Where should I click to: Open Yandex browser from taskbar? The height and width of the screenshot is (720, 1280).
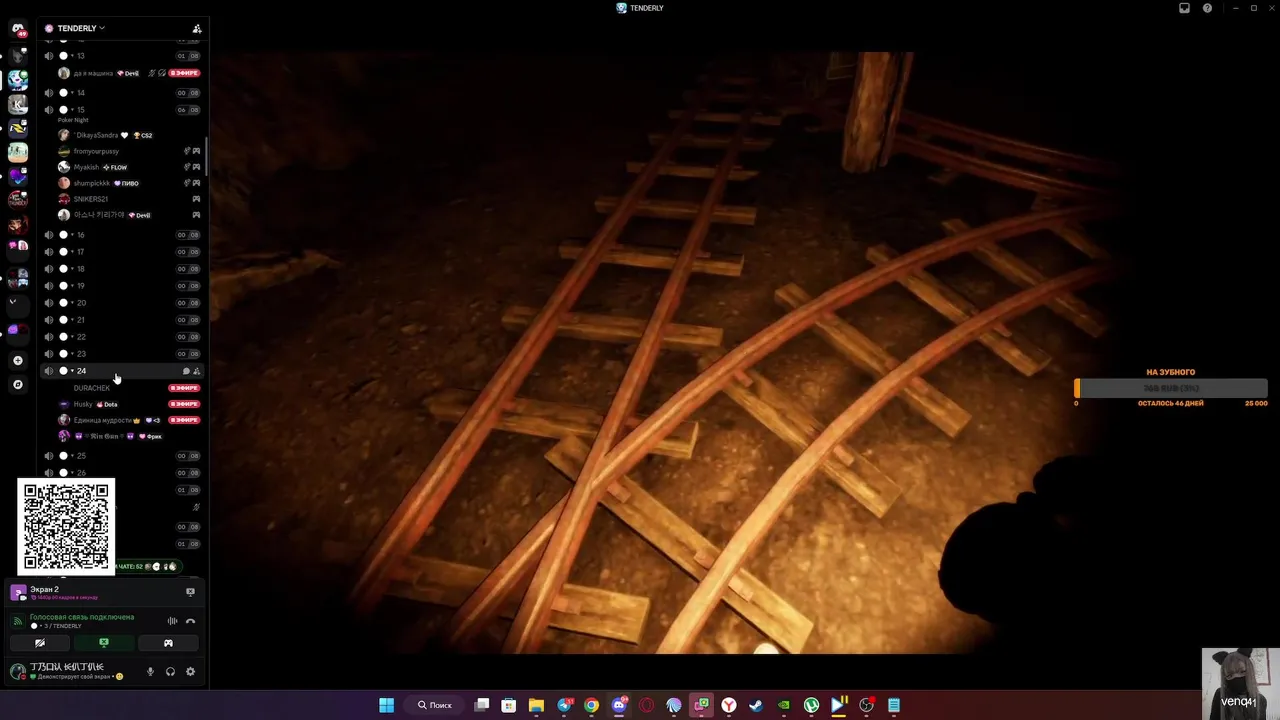[x=729, y=705]
